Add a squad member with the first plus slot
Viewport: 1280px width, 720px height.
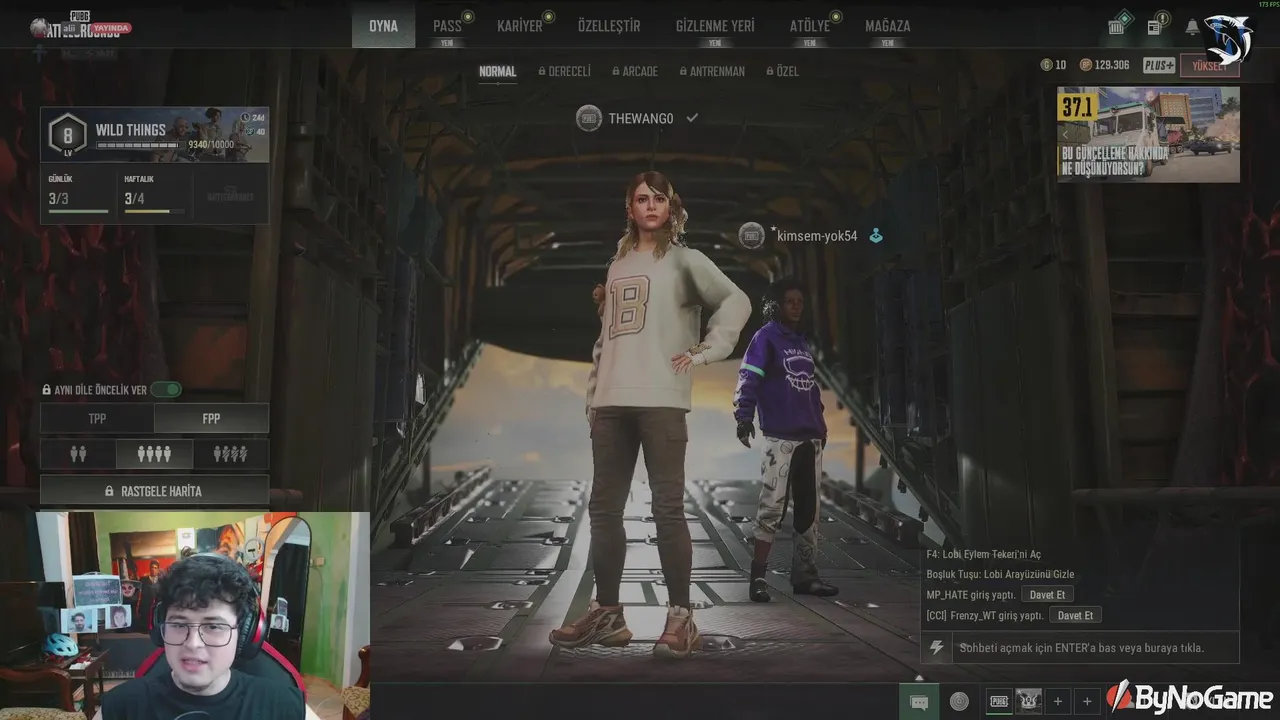coord(1058,701)
